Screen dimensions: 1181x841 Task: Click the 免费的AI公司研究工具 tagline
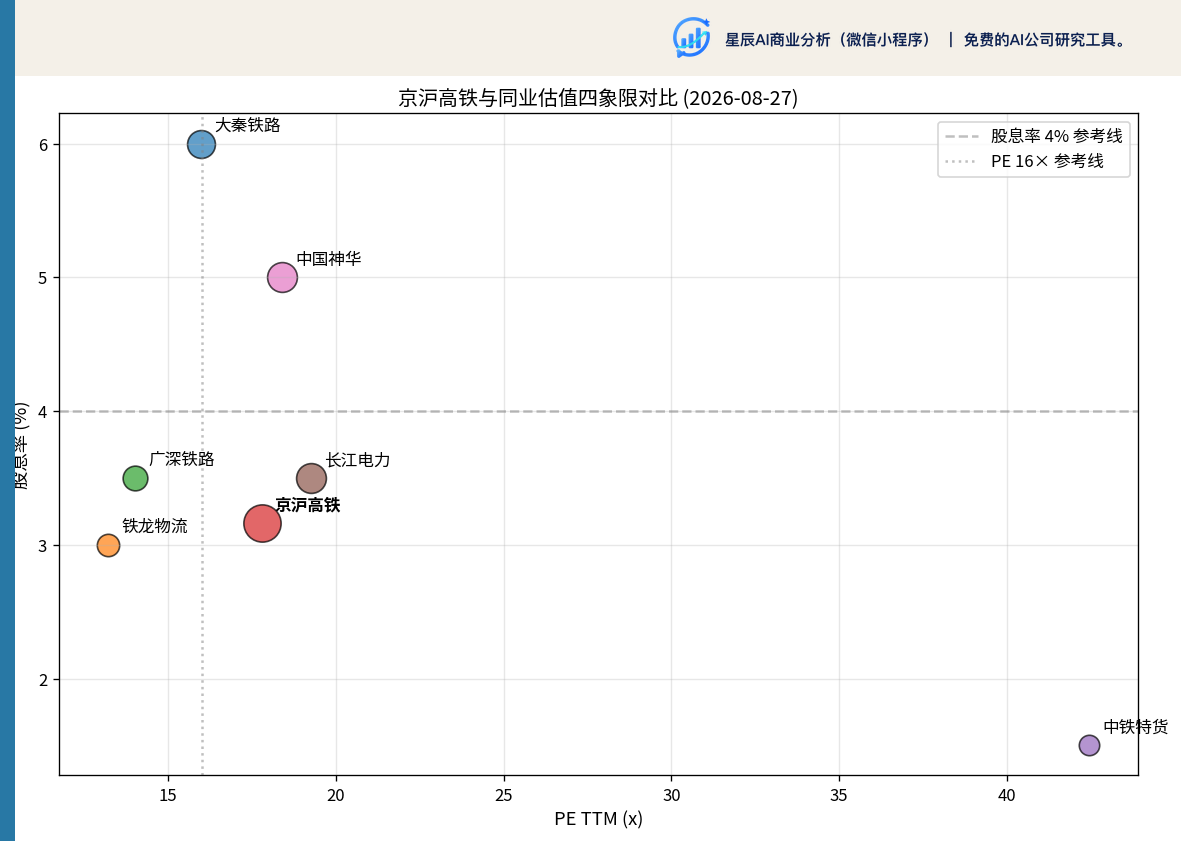click(x=1047, y=39)
